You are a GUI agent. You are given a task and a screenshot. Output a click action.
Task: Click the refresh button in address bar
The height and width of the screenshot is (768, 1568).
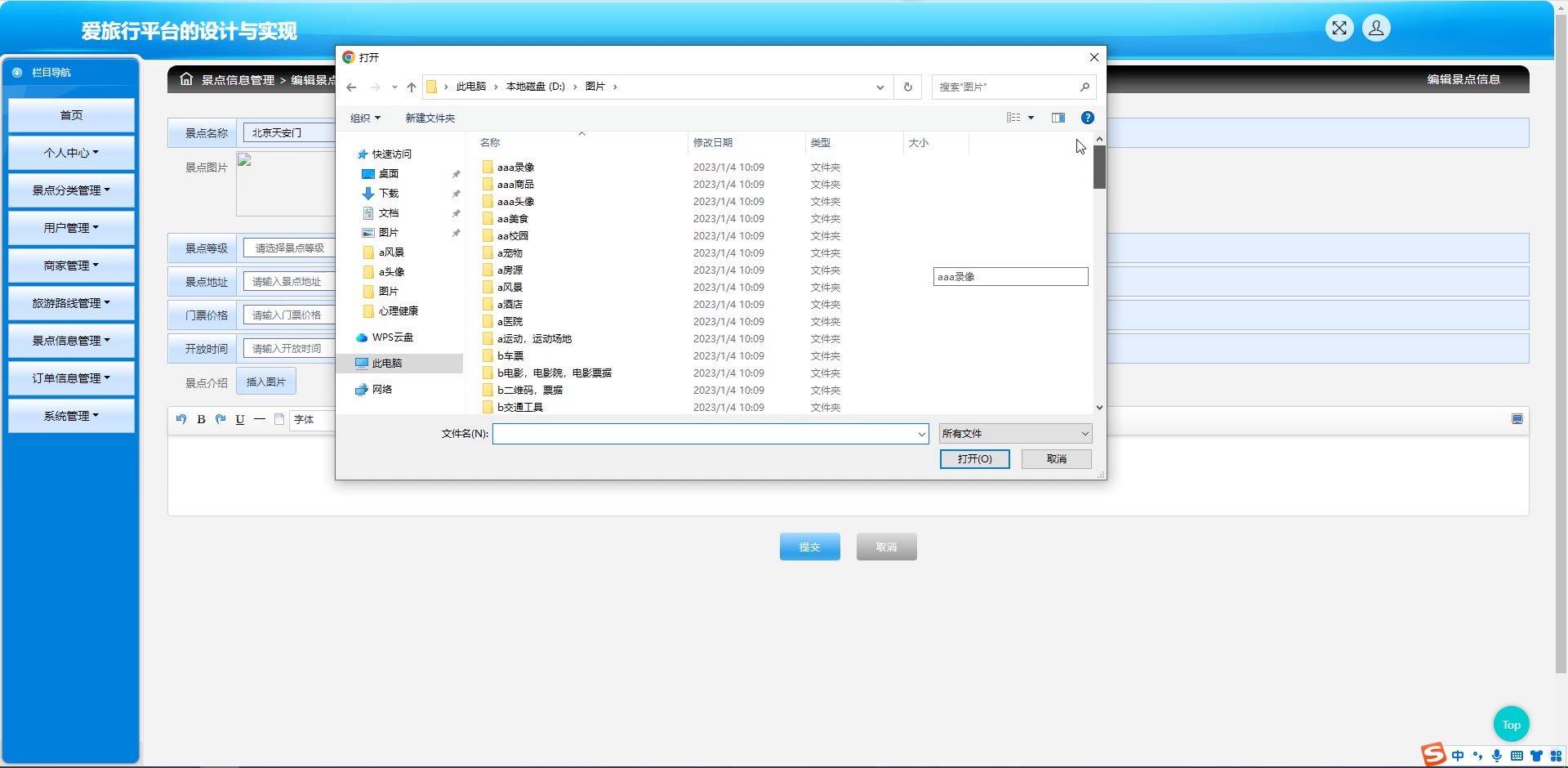click(907, 87)
